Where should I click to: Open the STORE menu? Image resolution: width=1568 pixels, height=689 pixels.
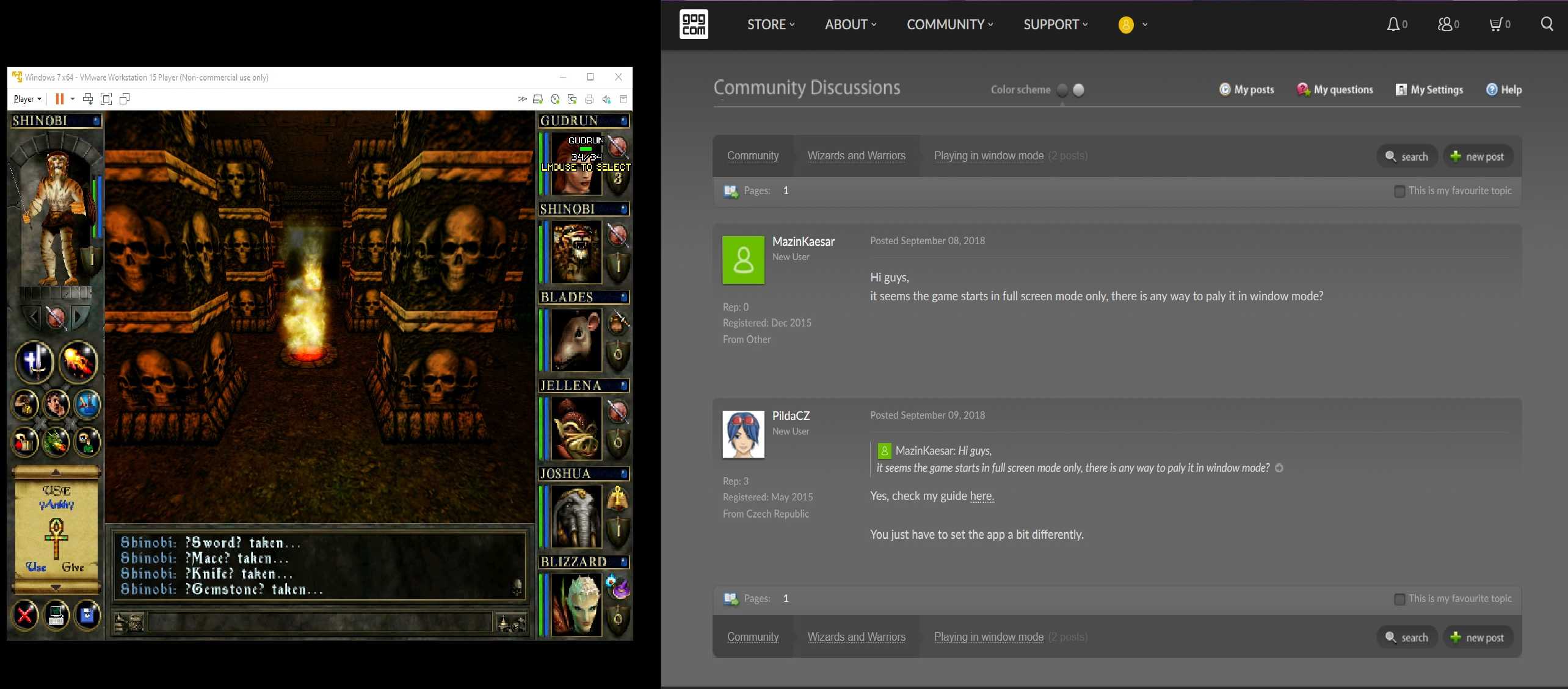(771, 24)
